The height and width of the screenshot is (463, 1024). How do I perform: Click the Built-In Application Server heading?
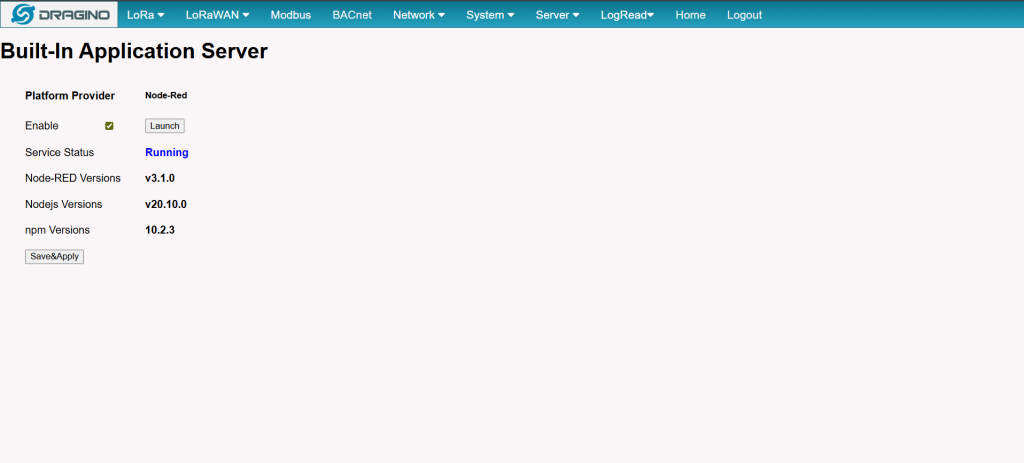134,51
